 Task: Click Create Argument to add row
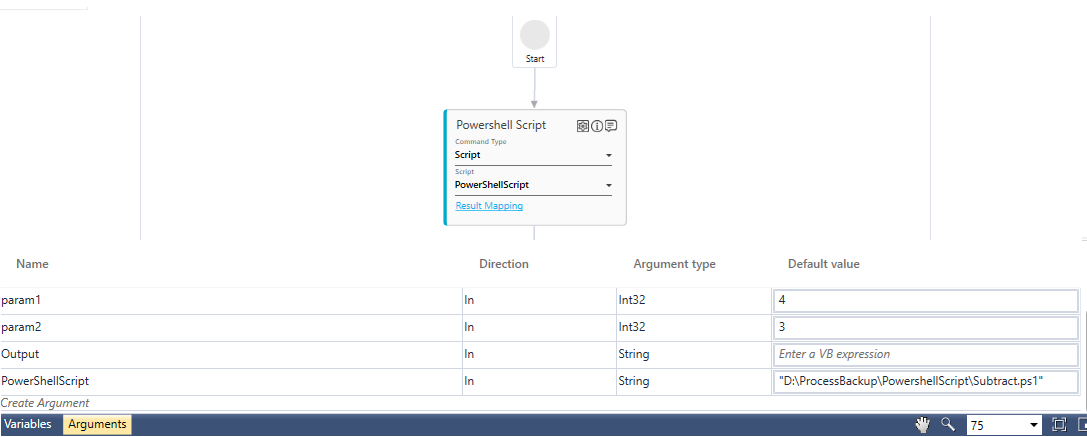[45, 403]
